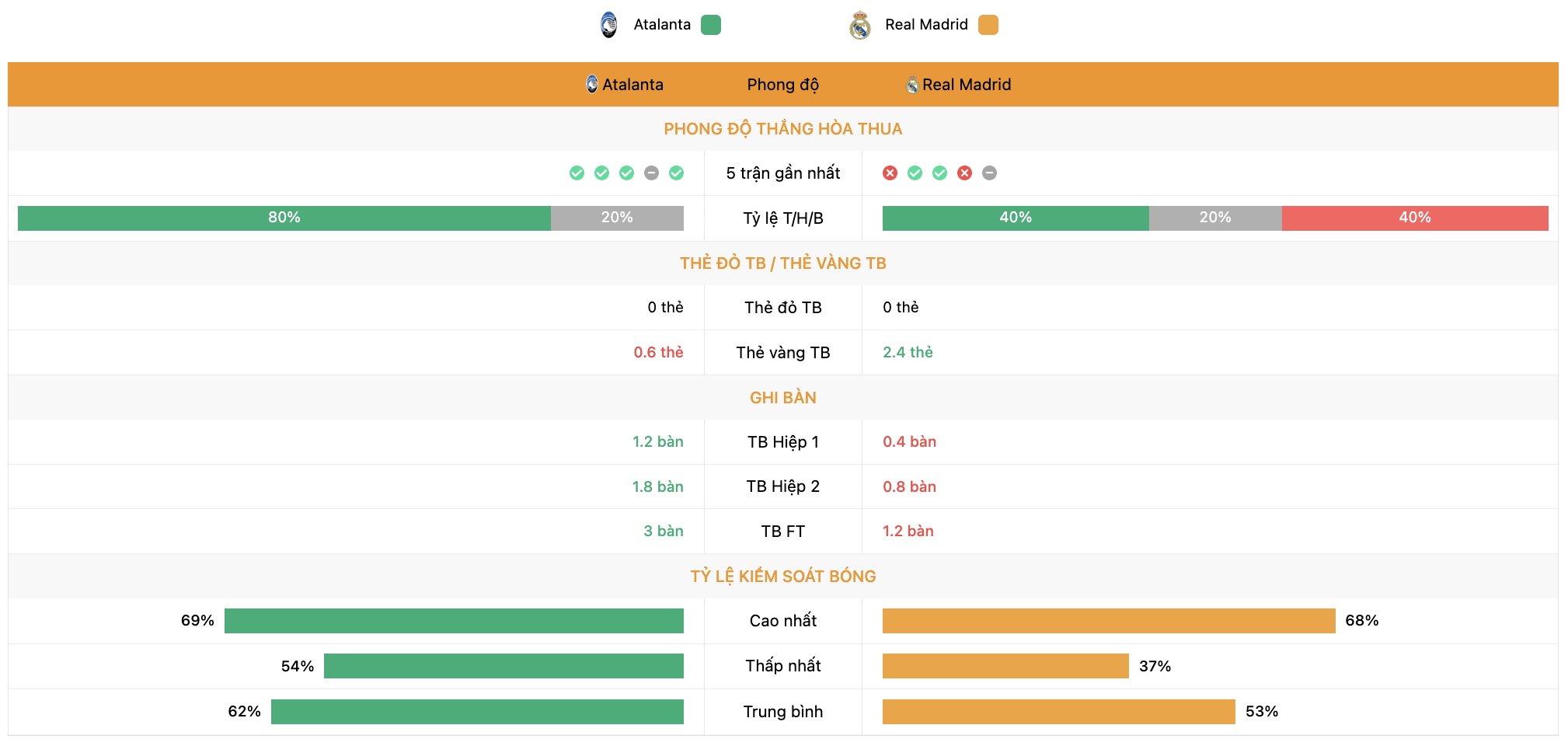Click the 5 trận gần nhất label
Image resolution: width=1568 pixels, height=746 pixels.
click(x=782, y=173)
